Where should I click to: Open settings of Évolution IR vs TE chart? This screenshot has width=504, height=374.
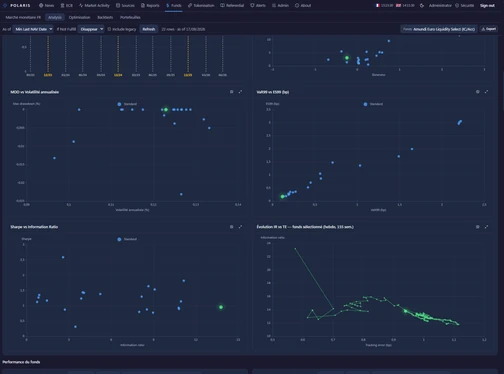tap(478, 227)
